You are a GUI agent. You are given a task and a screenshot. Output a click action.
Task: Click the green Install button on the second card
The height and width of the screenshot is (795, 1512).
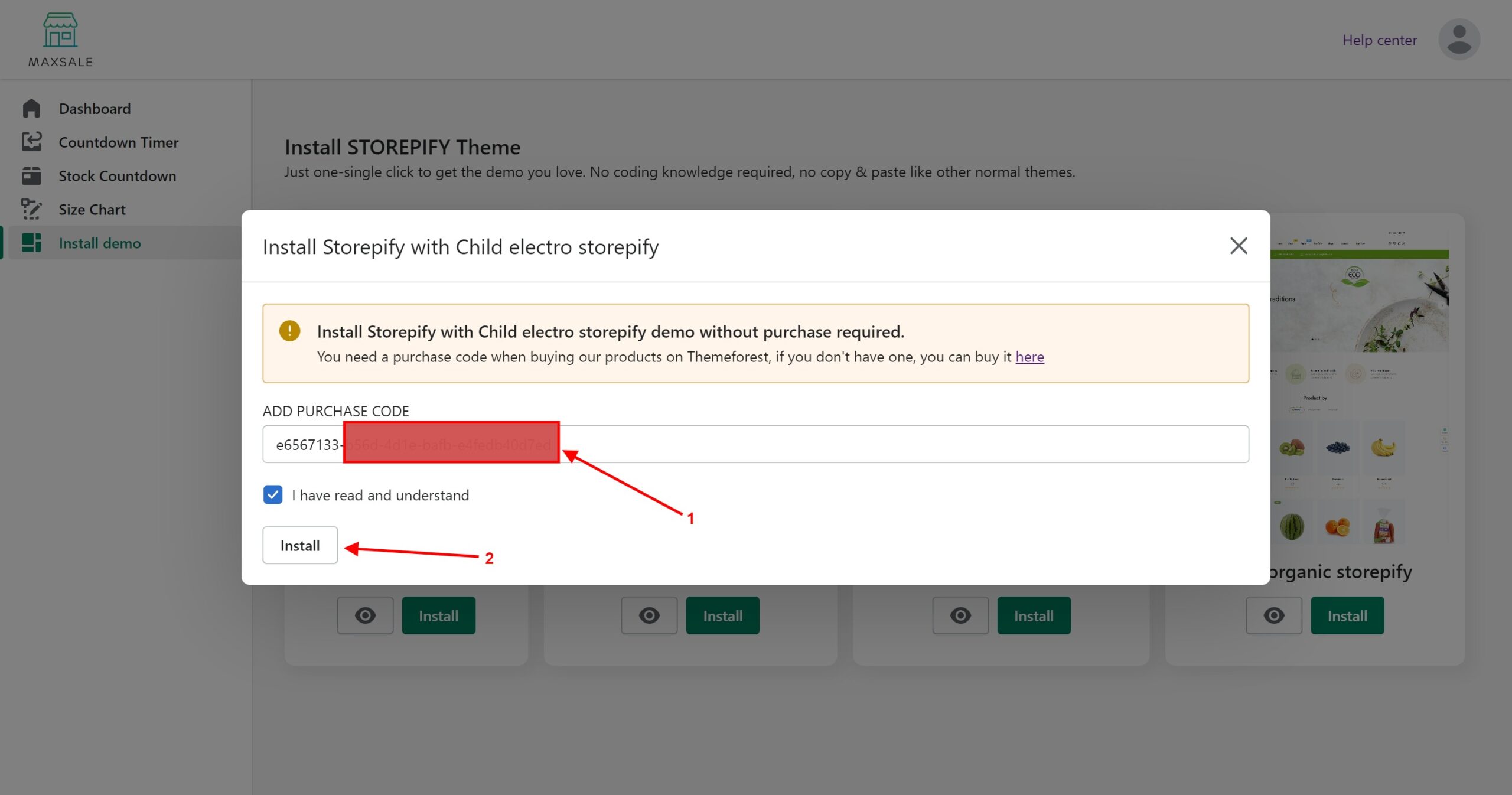(723, 615)
